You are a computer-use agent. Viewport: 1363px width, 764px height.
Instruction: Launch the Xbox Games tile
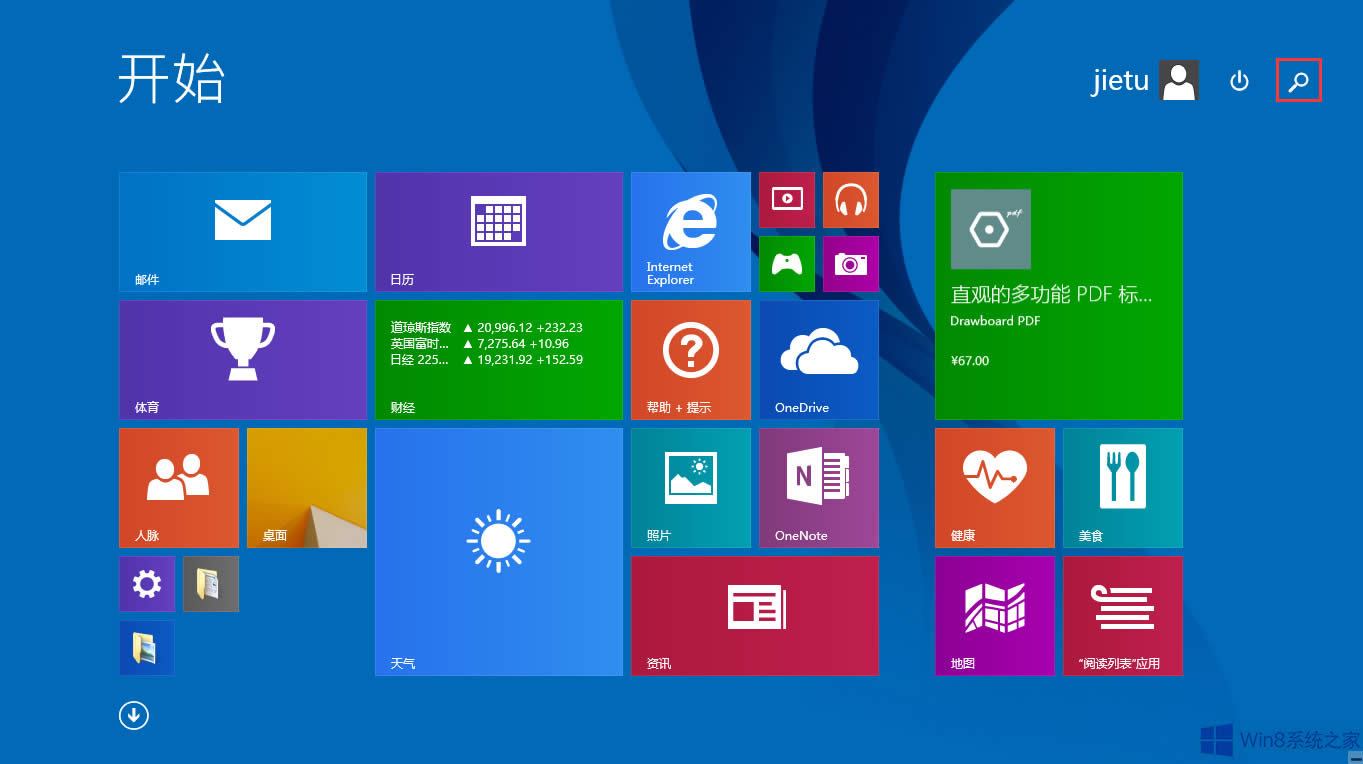pos(786,263)
